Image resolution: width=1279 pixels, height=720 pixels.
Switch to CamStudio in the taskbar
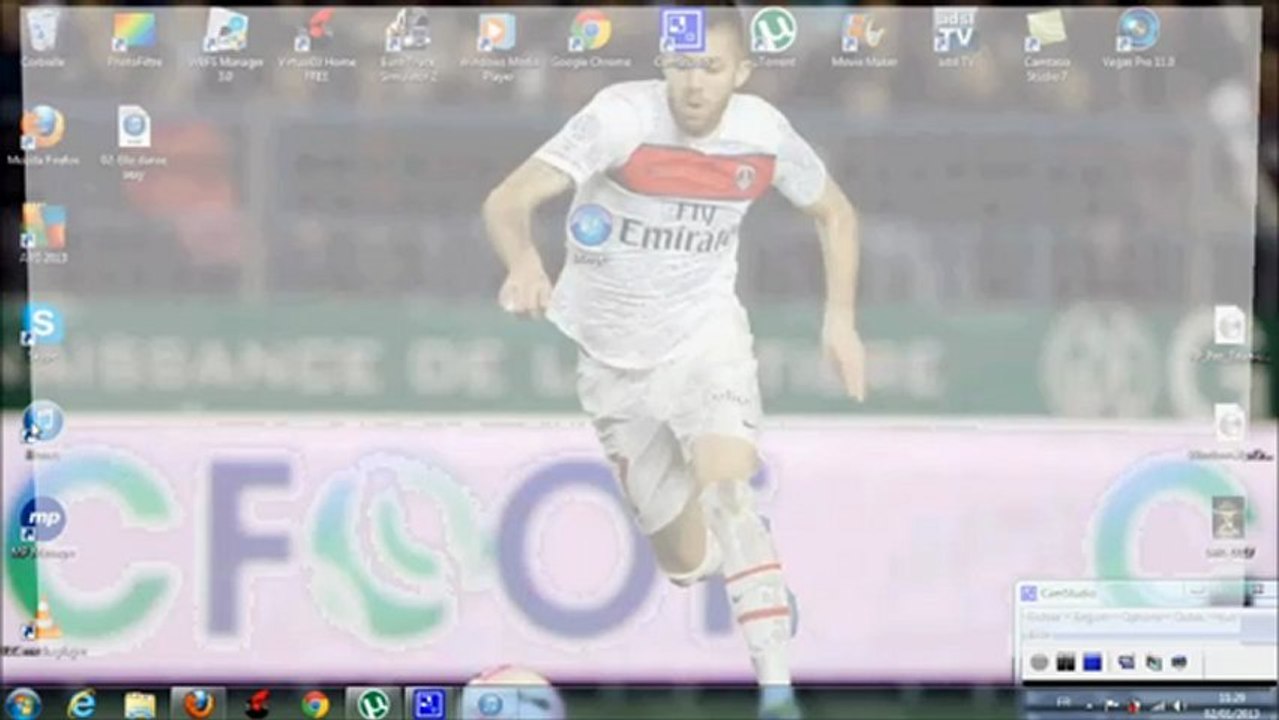pyautogui.click(x=430, y=703)
